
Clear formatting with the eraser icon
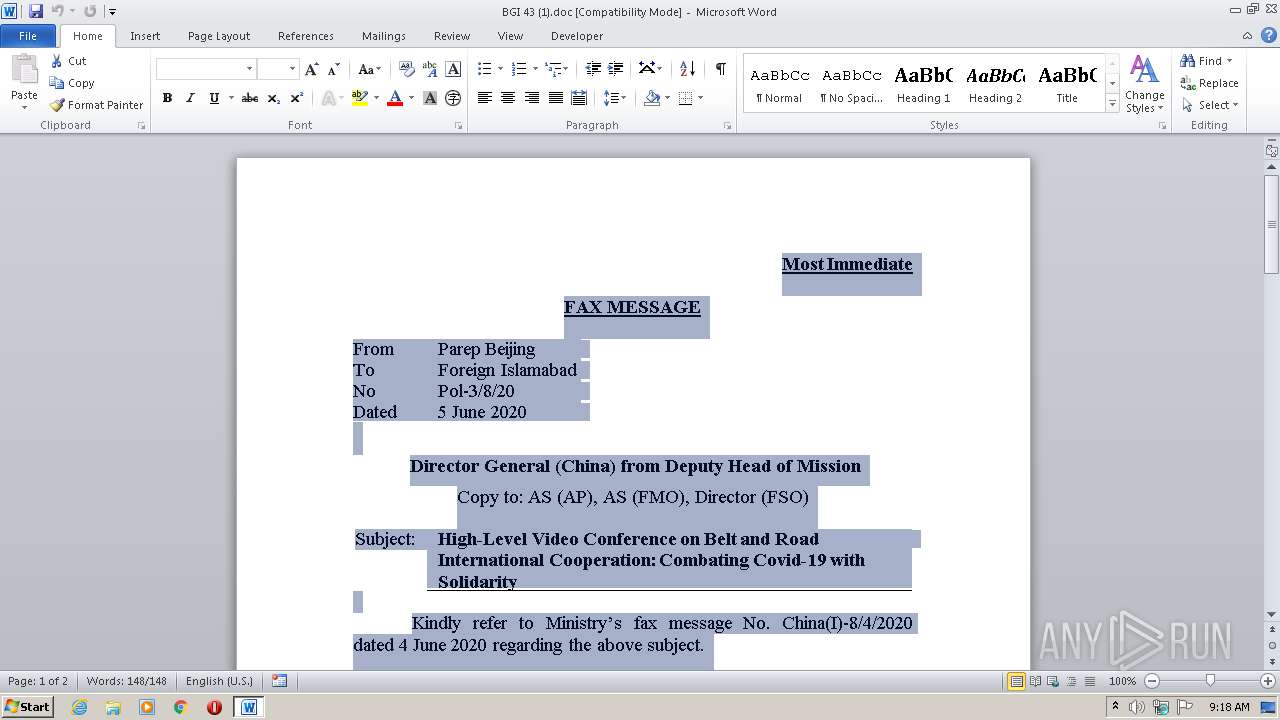pos(406,69)
